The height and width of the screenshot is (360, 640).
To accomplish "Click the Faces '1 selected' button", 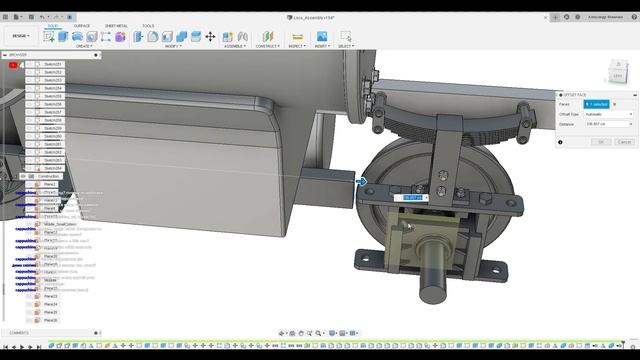I will 596,104.
